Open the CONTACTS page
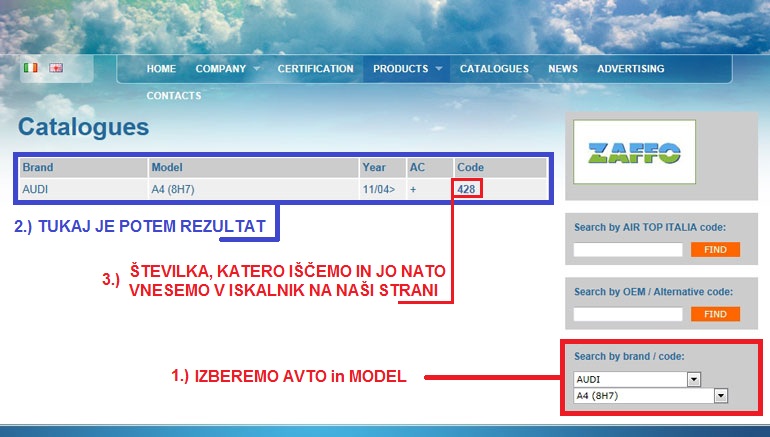Screen dimensions: 770x437 click(174, 96)
